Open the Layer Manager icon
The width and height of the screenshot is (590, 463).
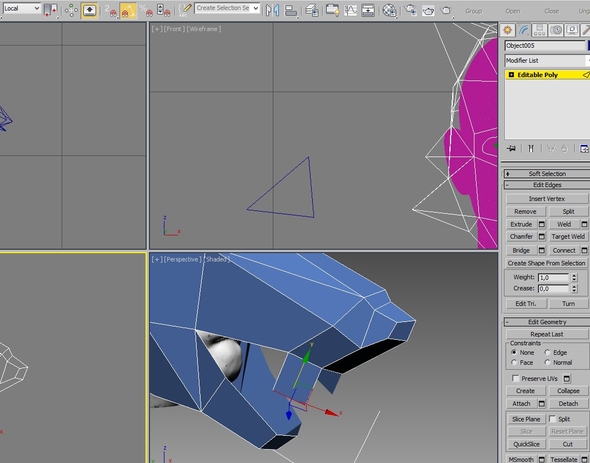[312, 10]
